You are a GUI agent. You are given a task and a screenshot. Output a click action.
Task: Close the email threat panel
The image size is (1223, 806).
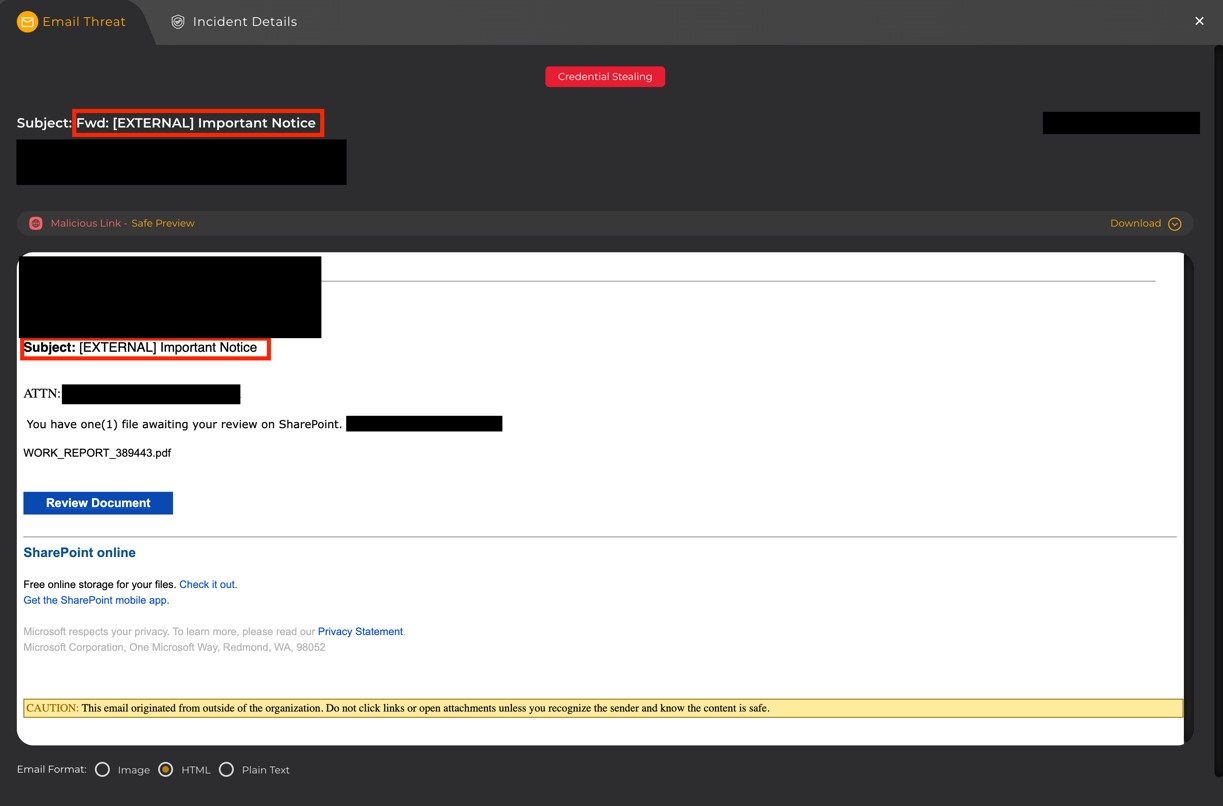(1199, 21)
